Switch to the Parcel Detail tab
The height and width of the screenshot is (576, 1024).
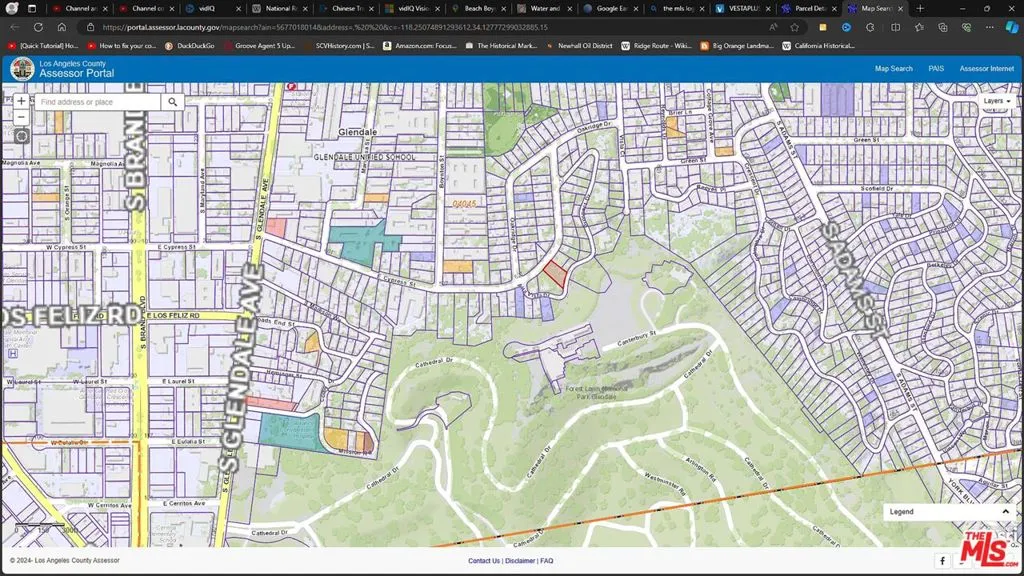[809, 8]
